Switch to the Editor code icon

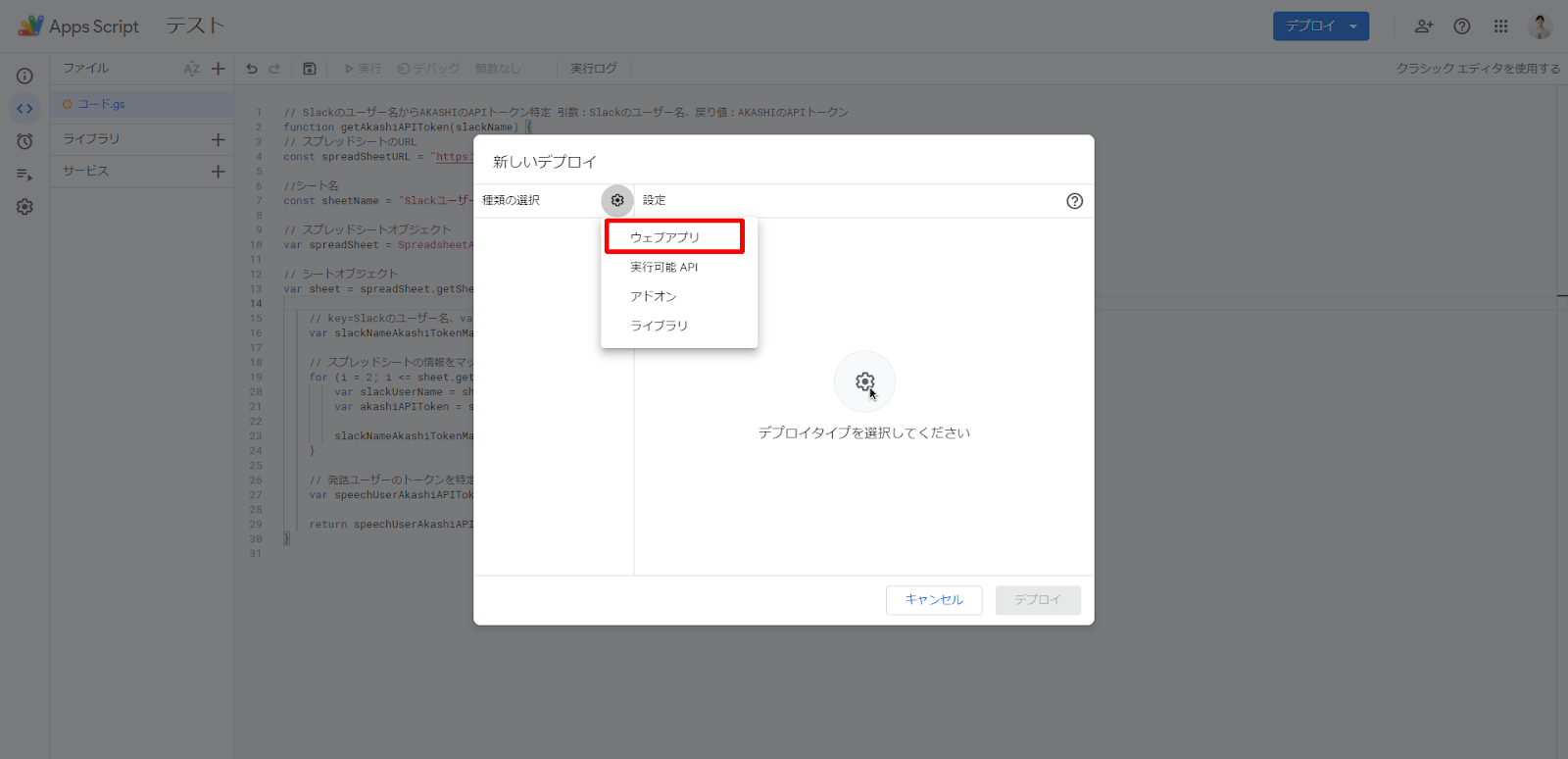coord(24,109)
